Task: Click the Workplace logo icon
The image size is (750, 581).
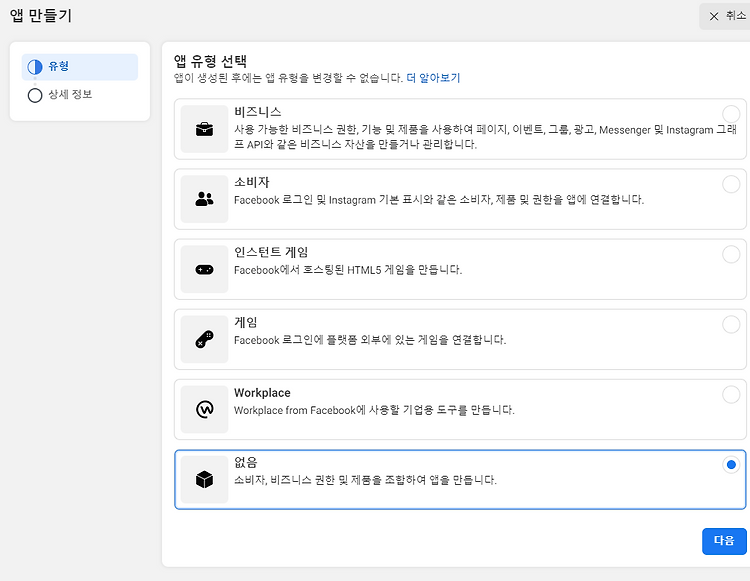Action: pyautogui.click(x=205, y=409)
